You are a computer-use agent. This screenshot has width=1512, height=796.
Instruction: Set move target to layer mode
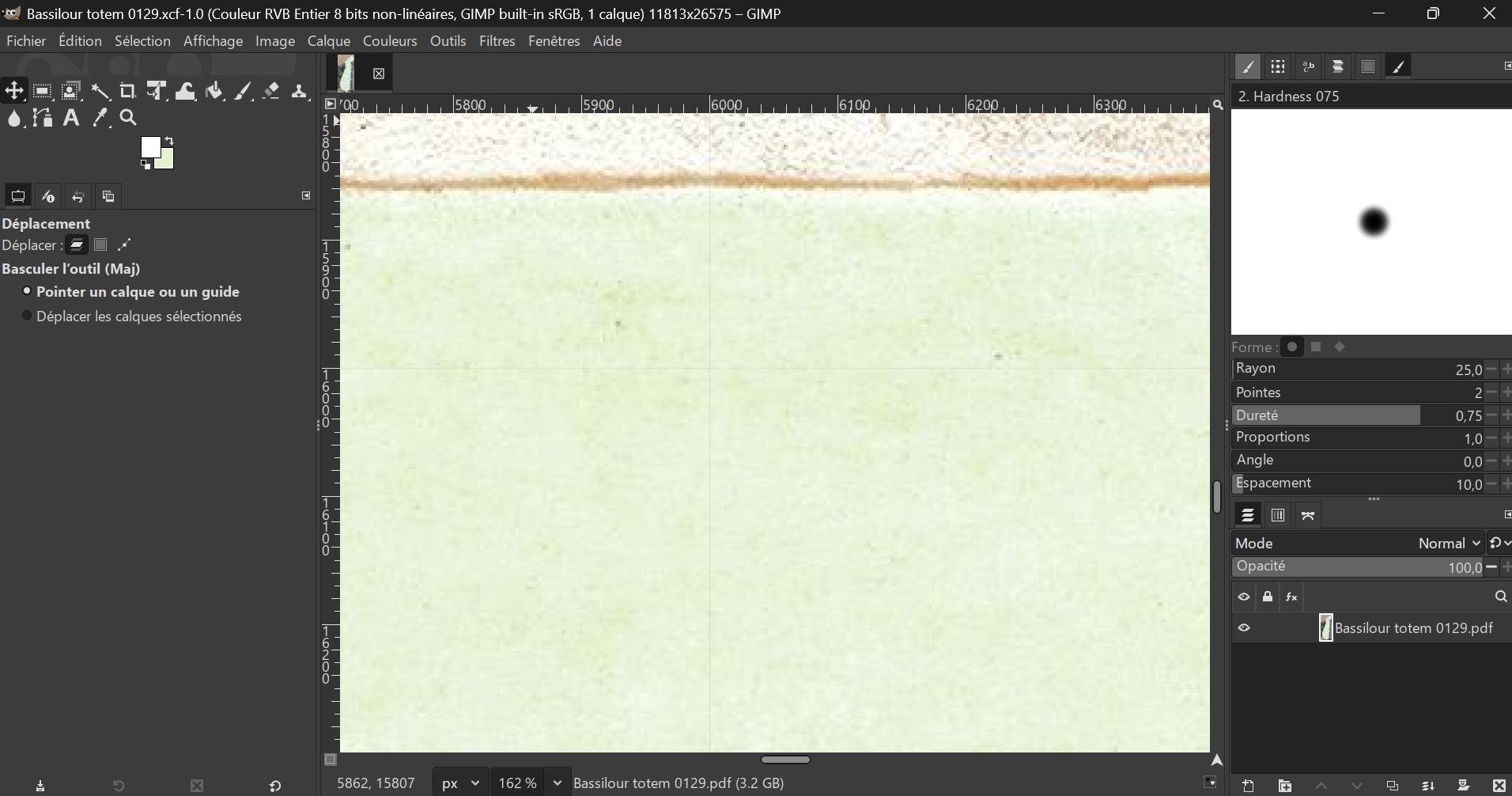pos(77,245)
